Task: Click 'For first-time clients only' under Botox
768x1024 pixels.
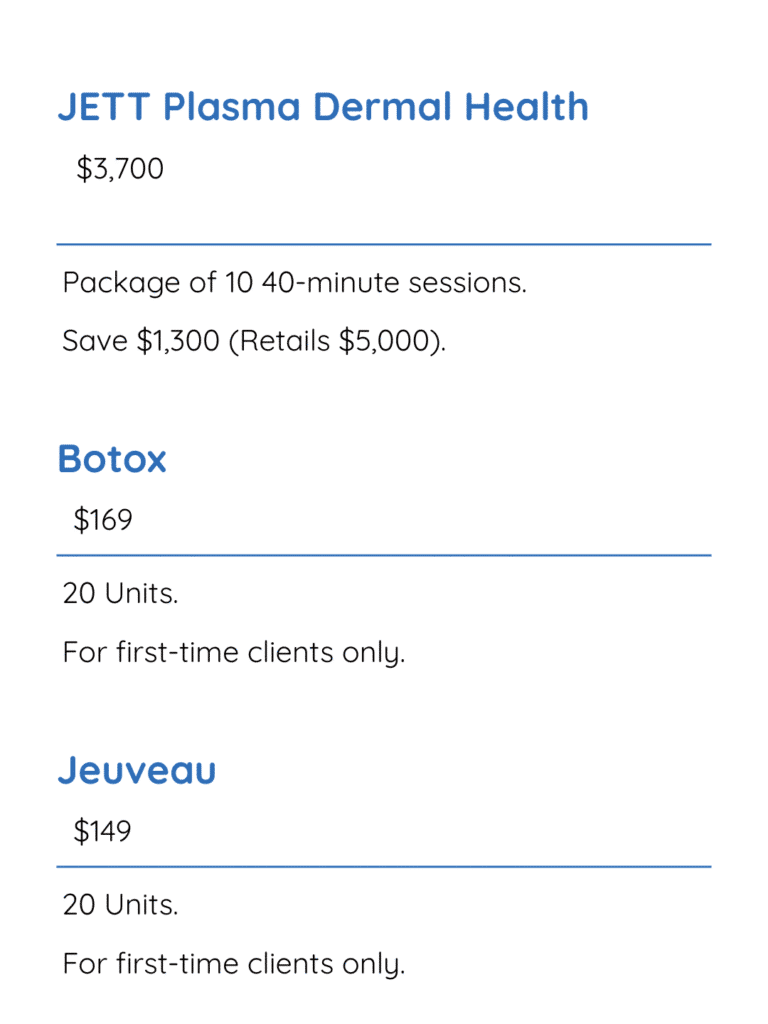Action: 234,653
